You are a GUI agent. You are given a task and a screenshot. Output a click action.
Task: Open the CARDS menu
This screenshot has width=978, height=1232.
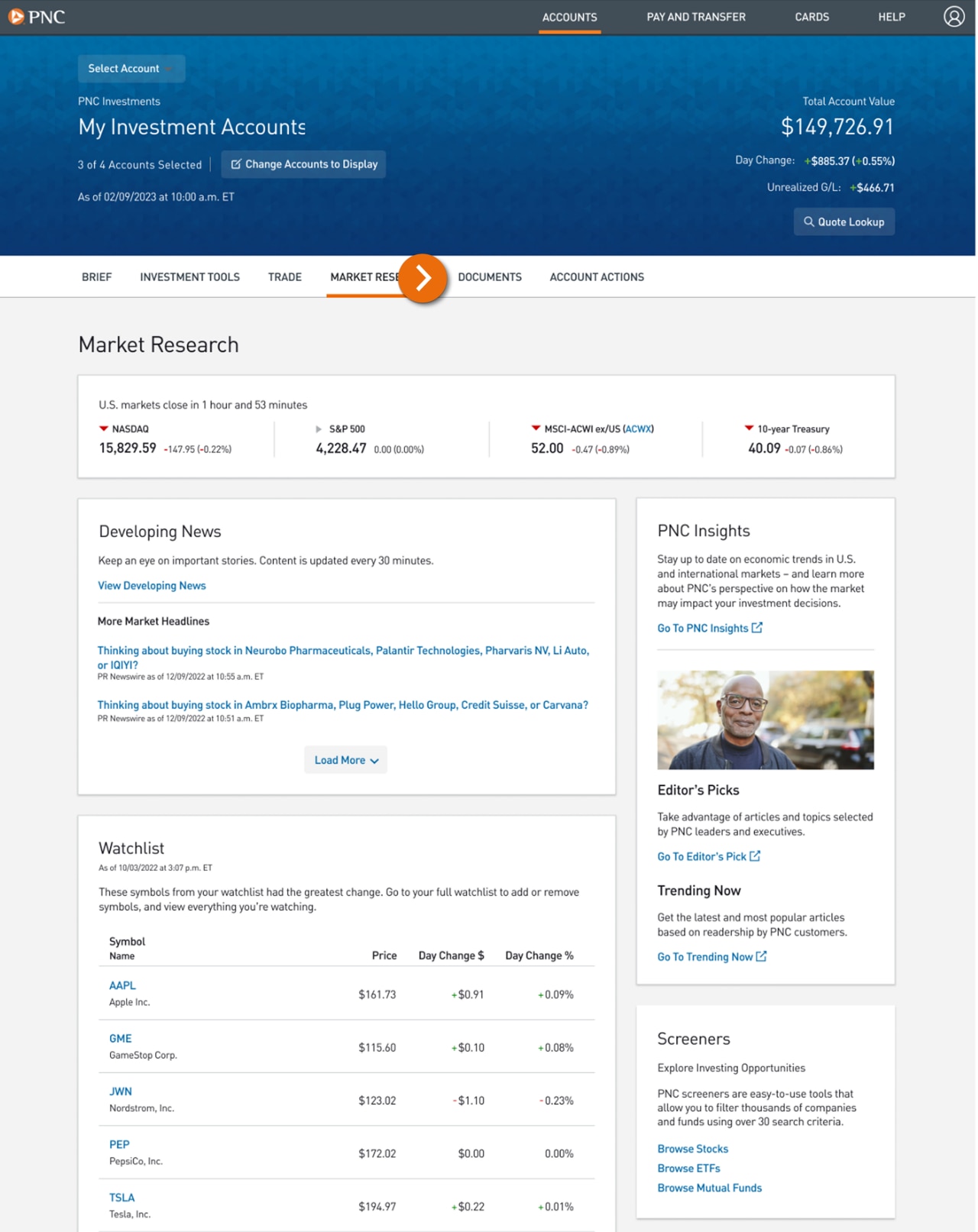(x=811, y=17)
